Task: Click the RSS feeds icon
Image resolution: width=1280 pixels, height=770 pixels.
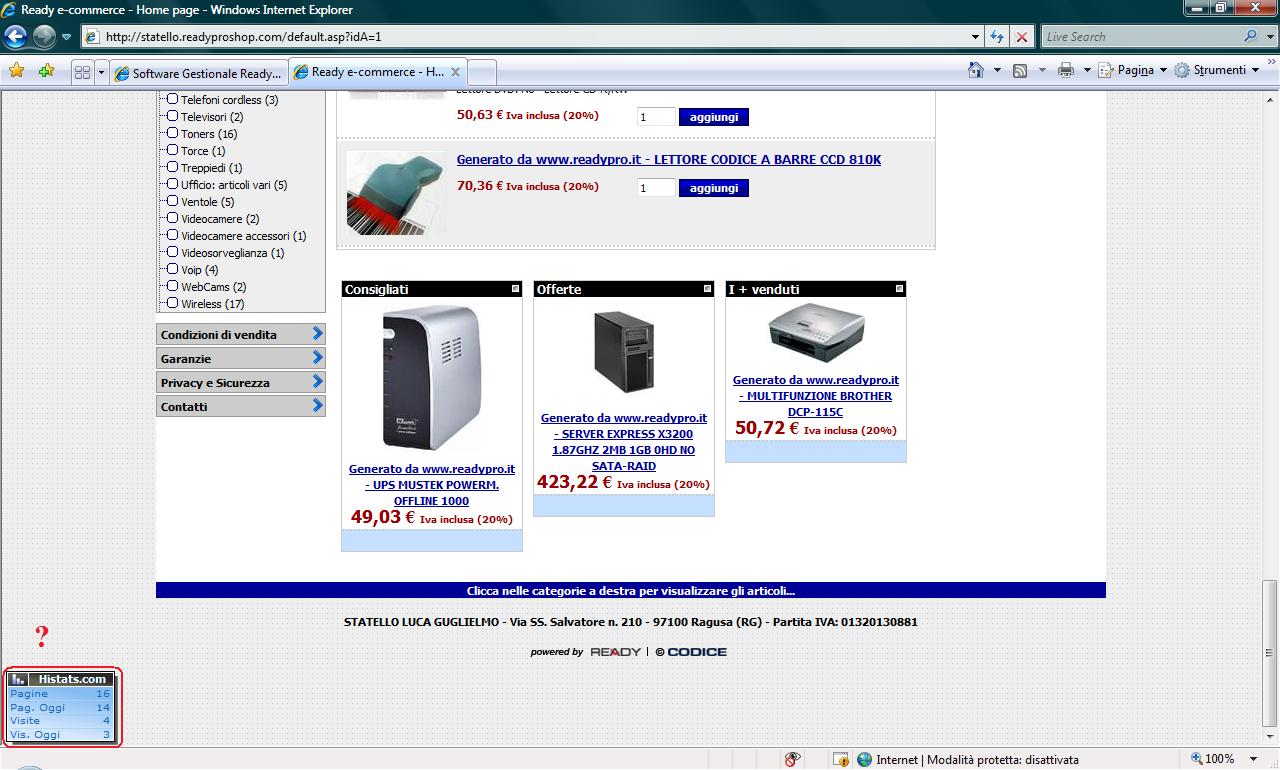Action: click(x=1020, y=71)
